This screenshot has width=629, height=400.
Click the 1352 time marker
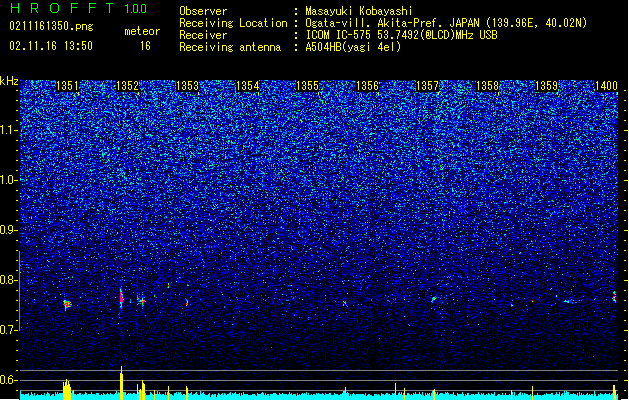coord(127,86)
